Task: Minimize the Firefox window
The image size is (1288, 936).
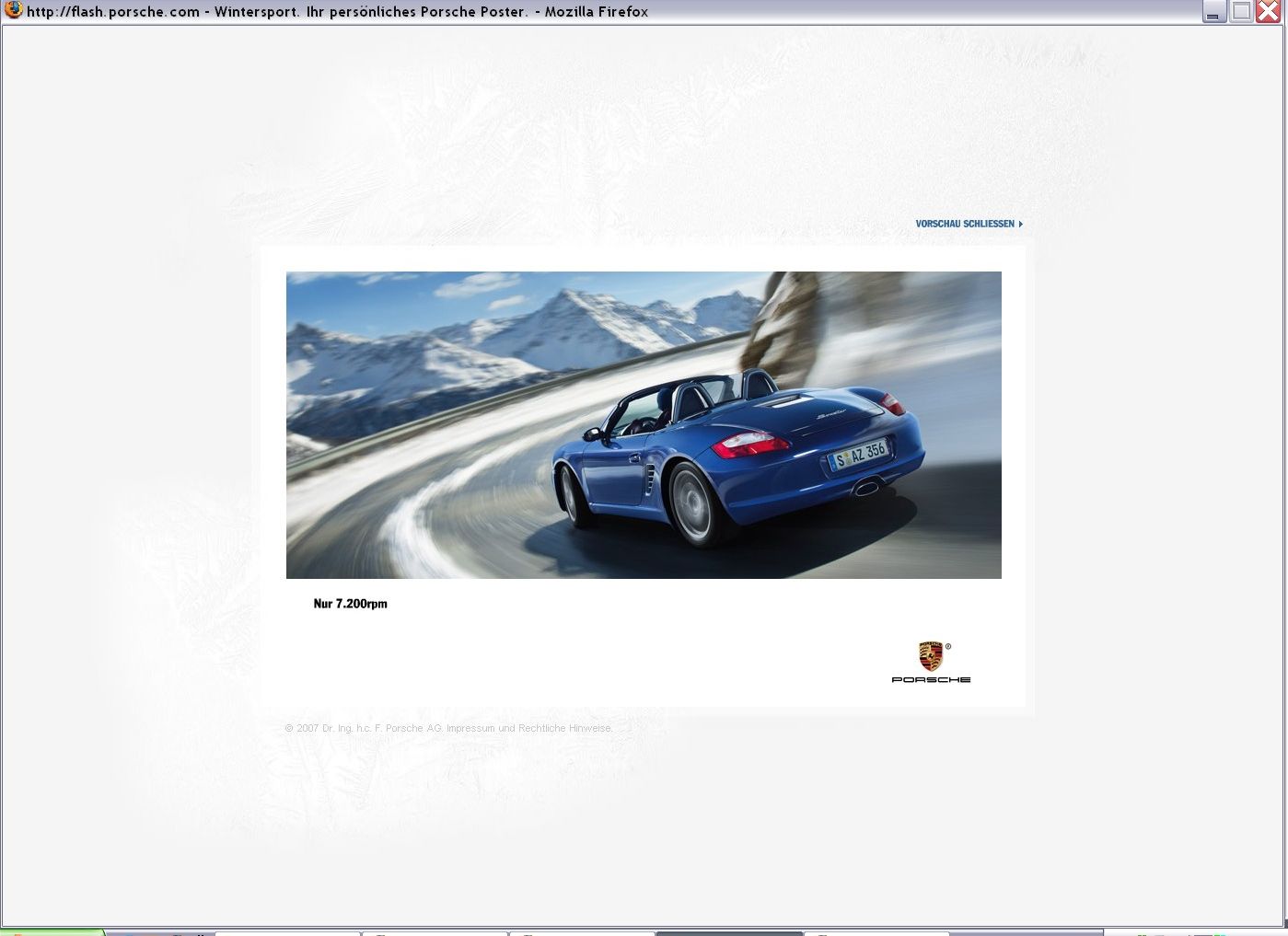Action: pos(1213,12)
